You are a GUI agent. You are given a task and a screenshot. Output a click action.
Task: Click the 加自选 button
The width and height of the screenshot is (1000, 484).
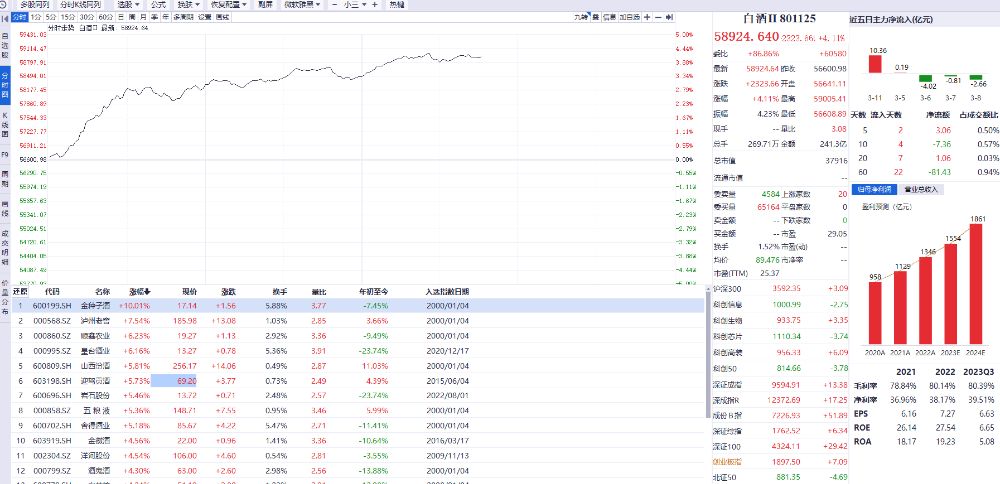[629, 18]
